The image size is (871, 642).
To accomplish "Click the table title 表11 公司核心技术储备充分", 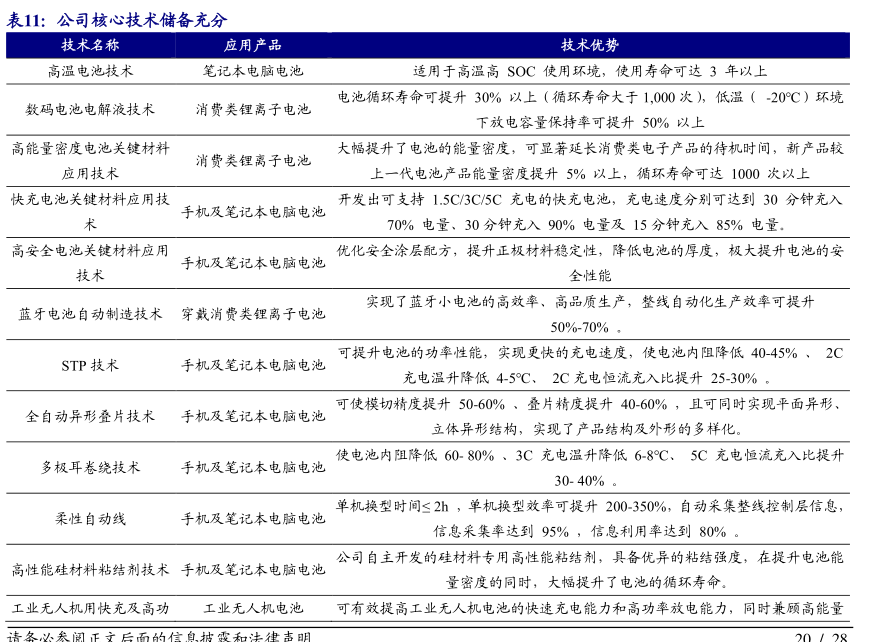I will coord(117,19).
